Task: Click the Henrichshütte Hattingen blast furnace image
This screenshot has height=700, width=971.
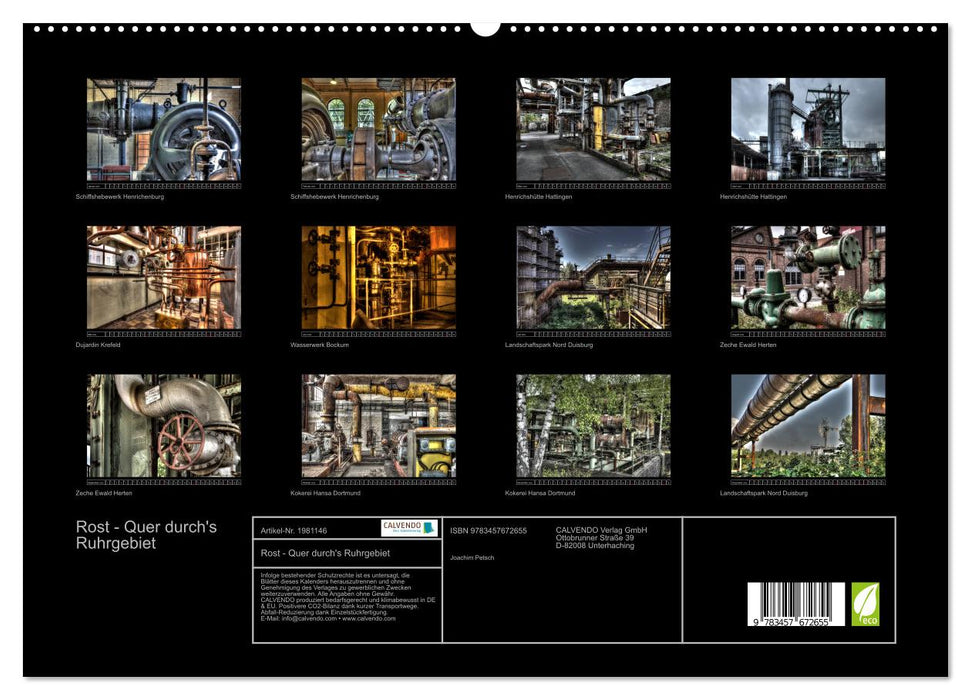Action: coord(810,131)
